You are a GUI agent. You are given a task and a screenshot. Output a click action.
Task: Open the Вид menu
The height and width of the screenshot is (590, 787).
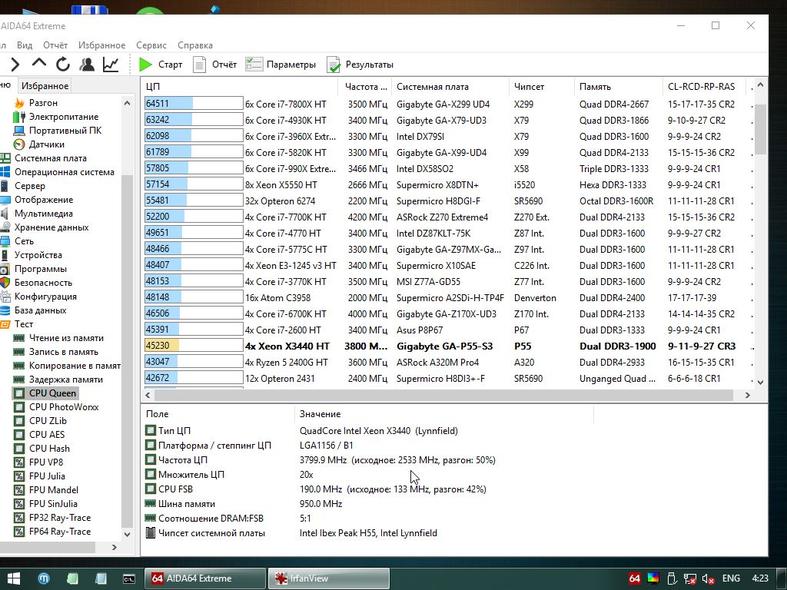pyautogui.click(x=24, y=45)
